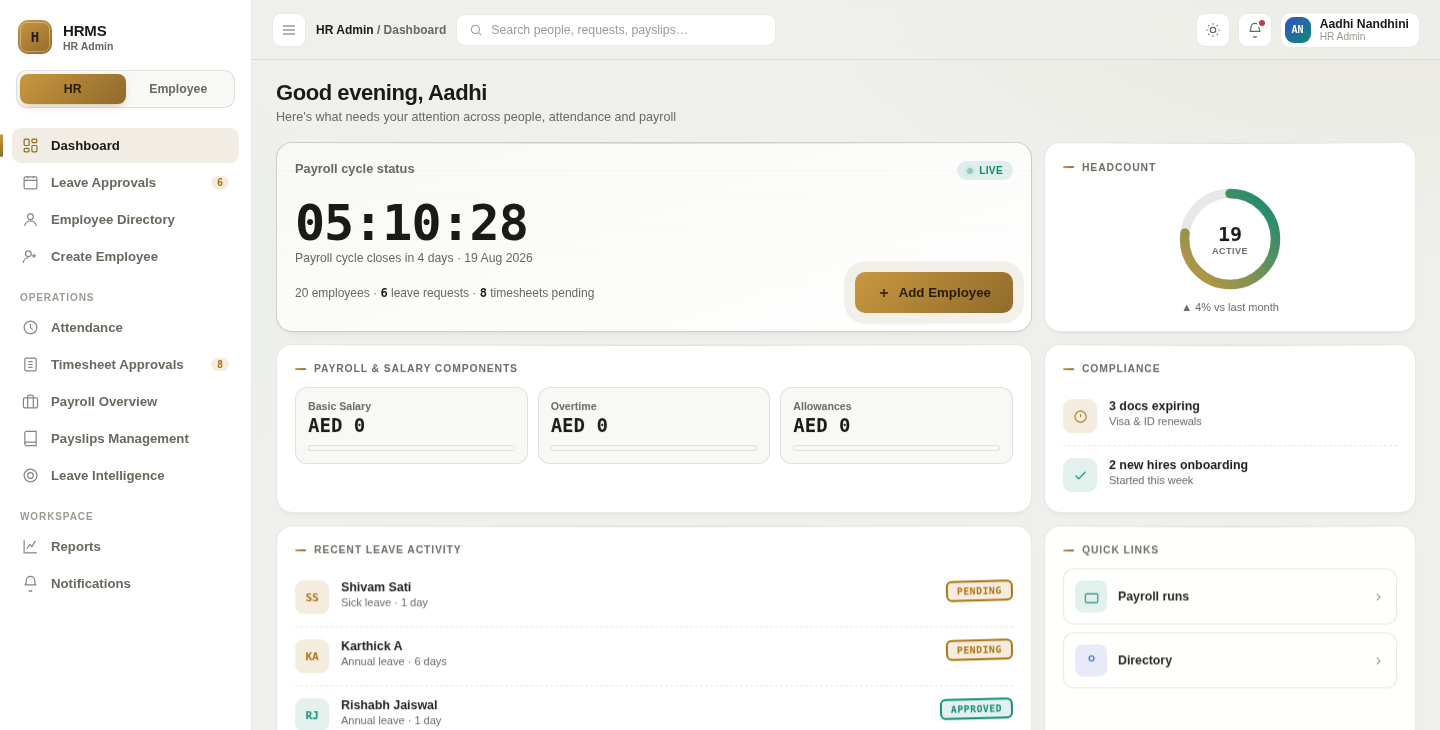The image size is (1440, 730).
Task: Open the notifications bell in header
Action: coord(1255,30)
